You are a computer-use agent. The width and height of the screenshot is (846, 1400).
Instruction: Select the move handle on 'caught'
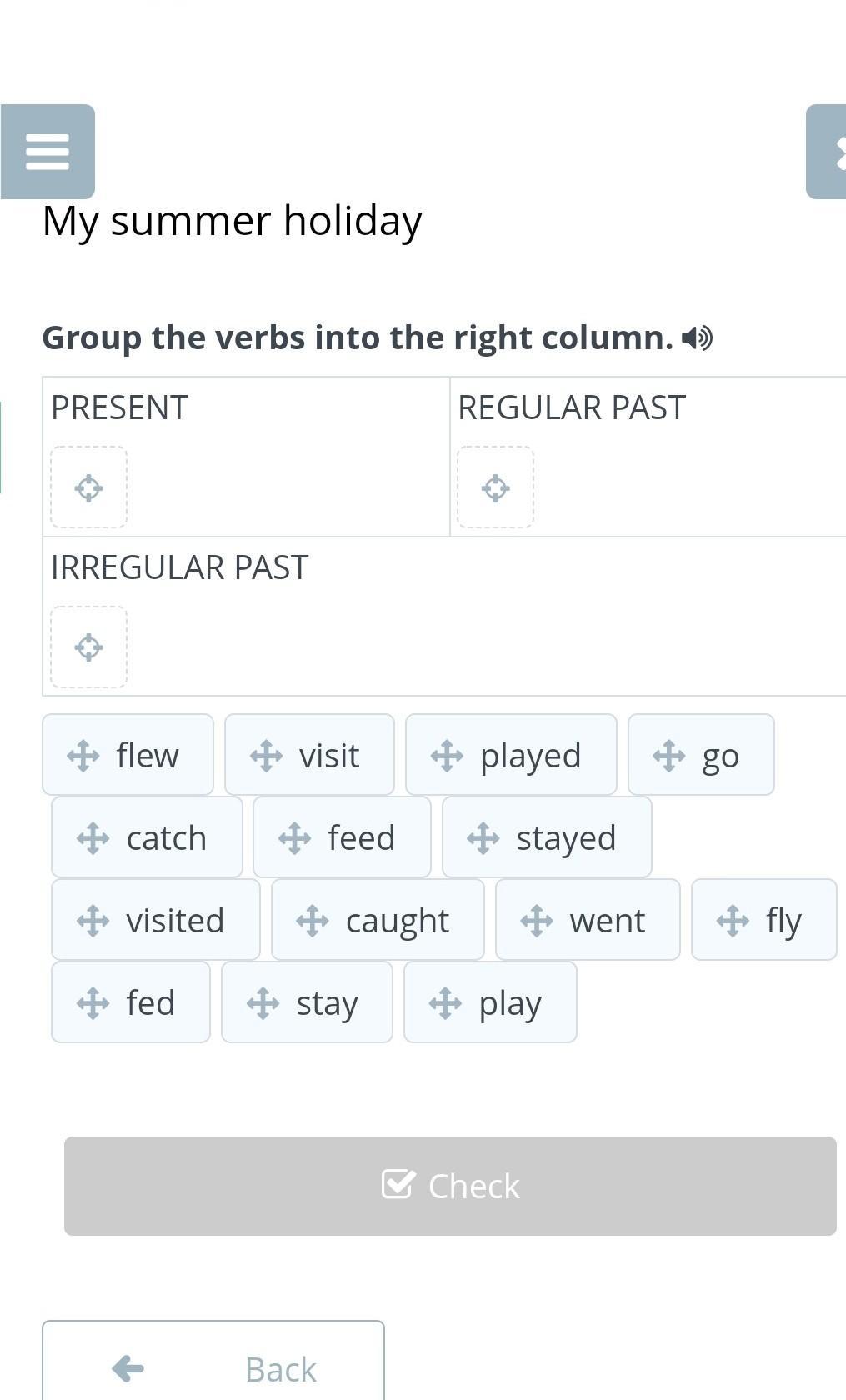(x=313, y=921)
